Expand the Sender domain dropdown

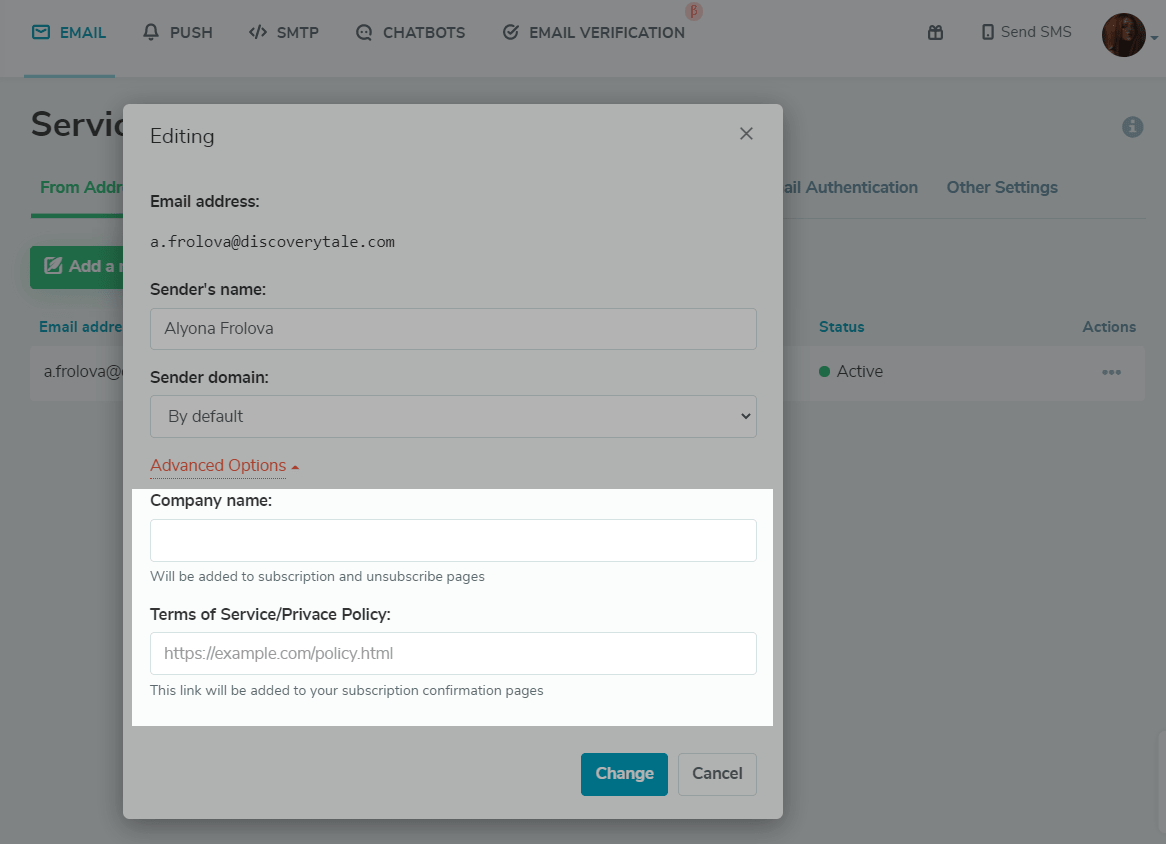[453, 416]
